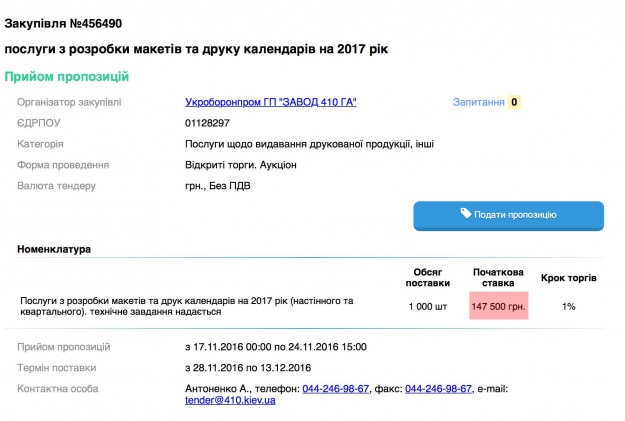
Task: Click the green "Прийом пропозицій" status heading
Action: [x=67, y=77]
